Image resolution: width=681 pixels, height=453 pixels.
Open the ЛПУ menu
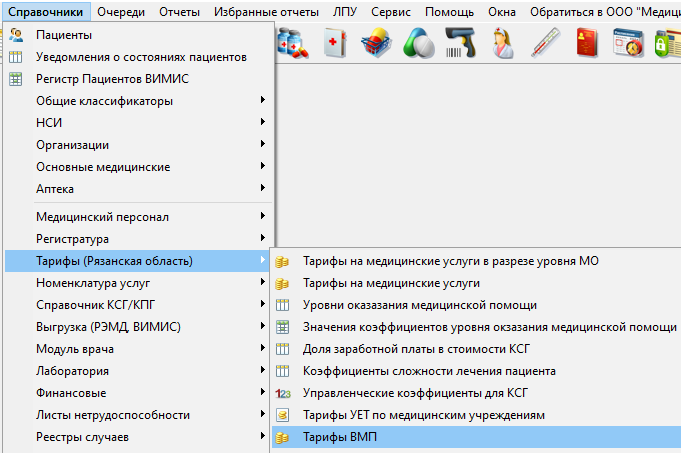coord(344,12)
